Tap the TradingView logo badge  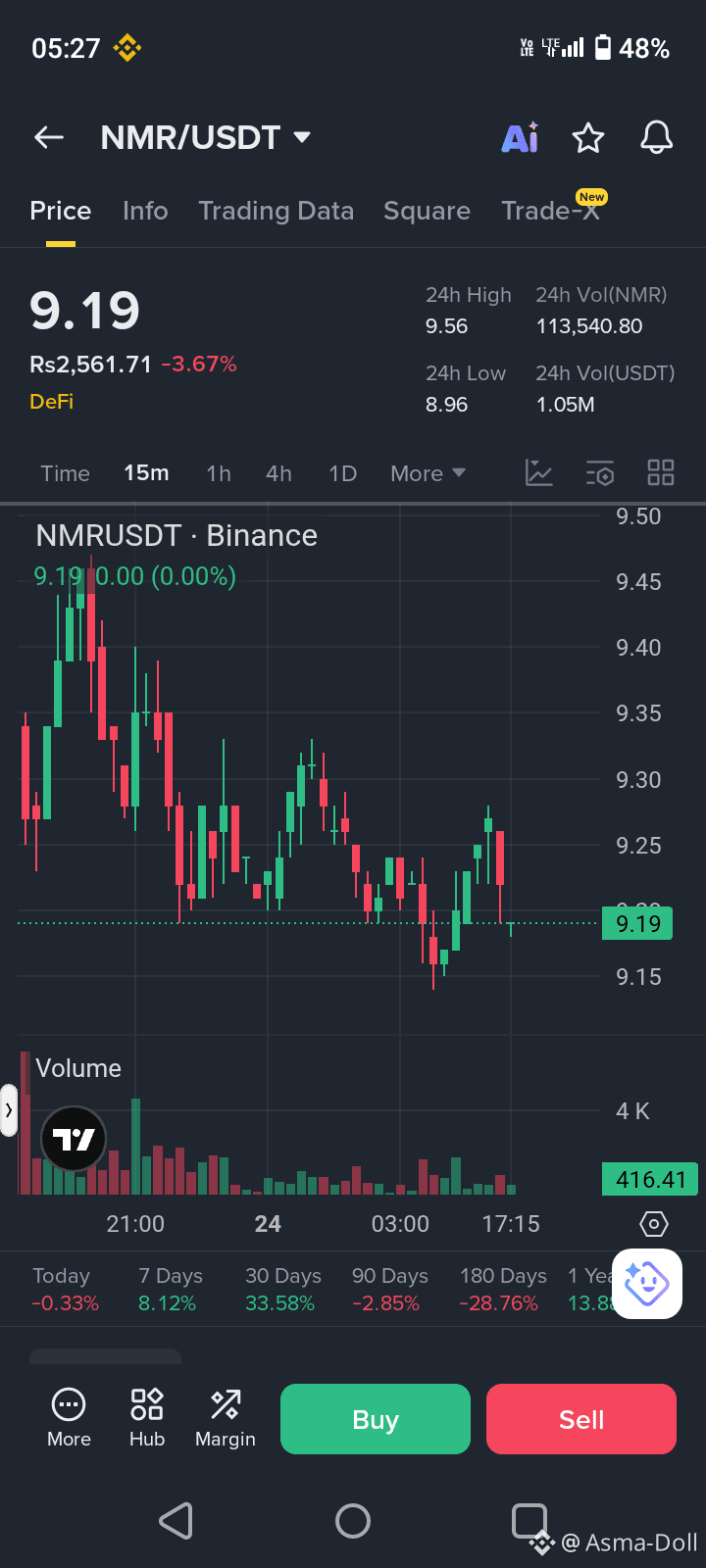pyautogui.click(x=74, y=1139)
